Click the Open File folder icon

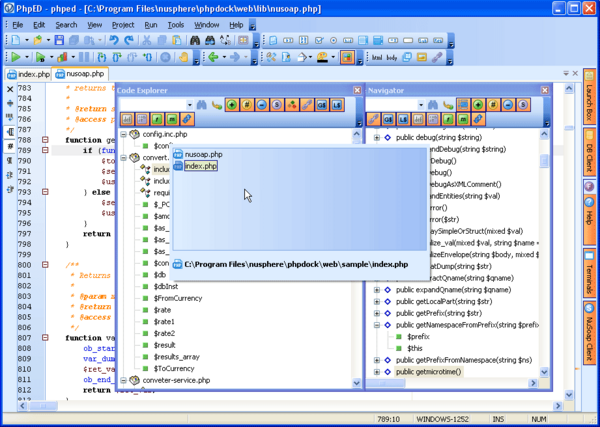tap(38, 40)
